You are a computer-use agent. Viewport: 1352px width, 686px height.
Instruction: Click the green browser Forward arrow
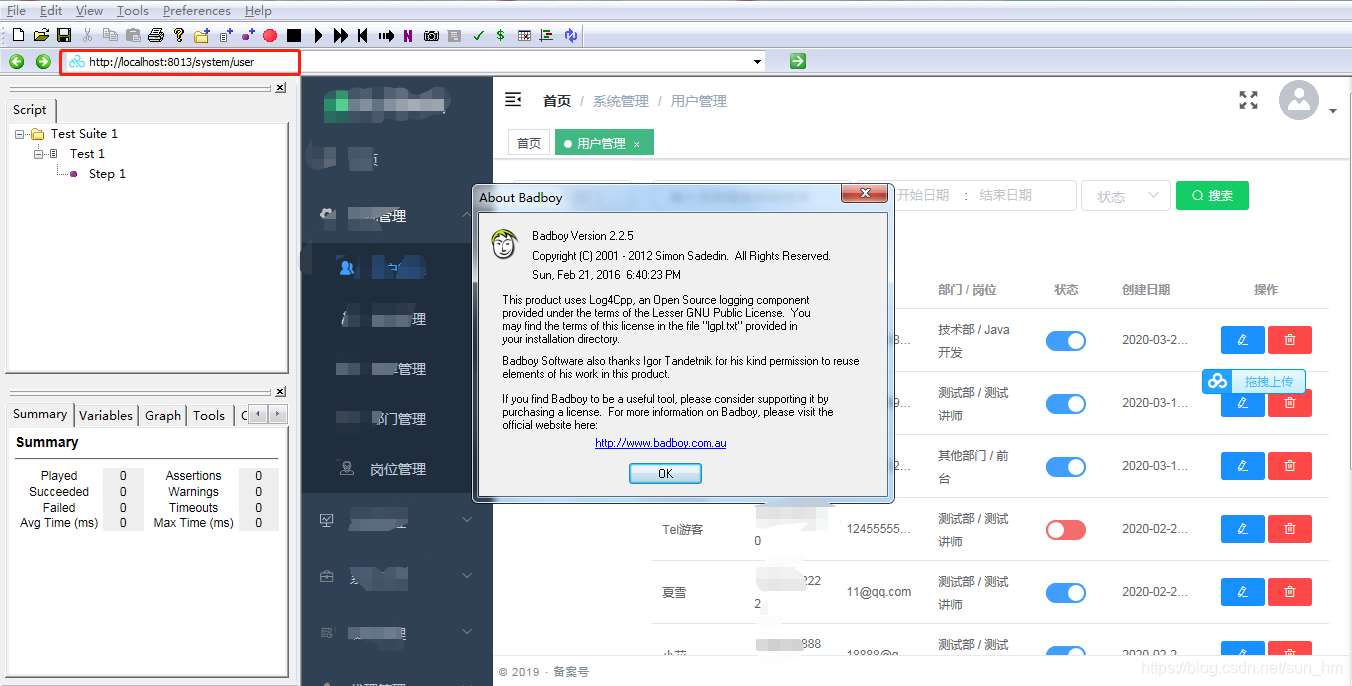[43, 61]
